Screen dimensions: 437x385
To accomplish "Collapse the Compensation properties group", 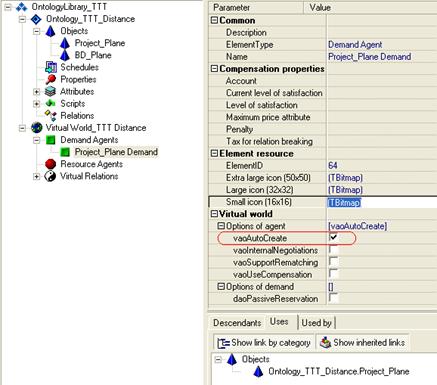I will (214, 69).
